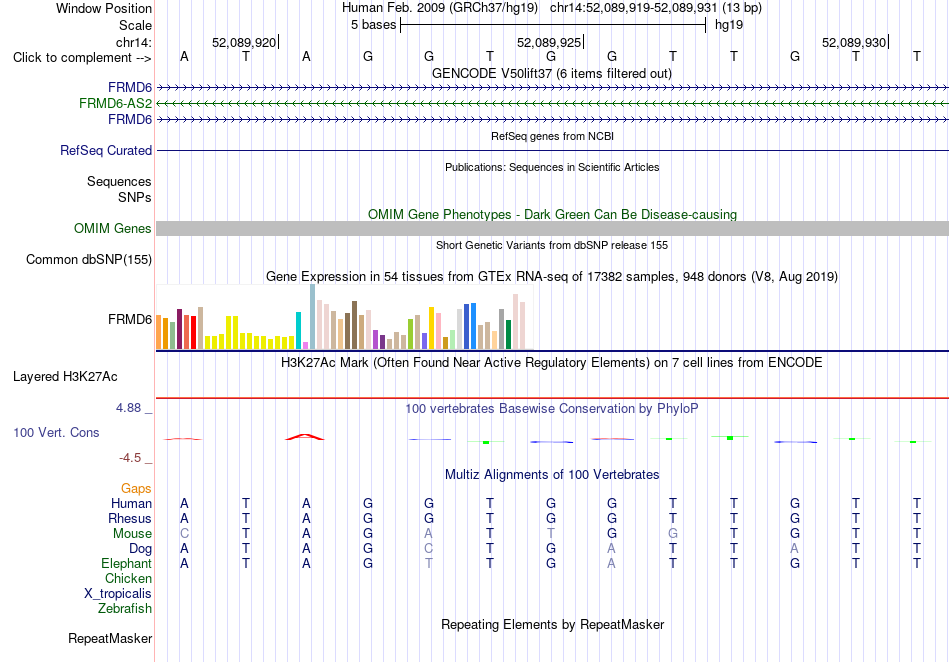Open the RefSeq Curated track label

(105, 150)
